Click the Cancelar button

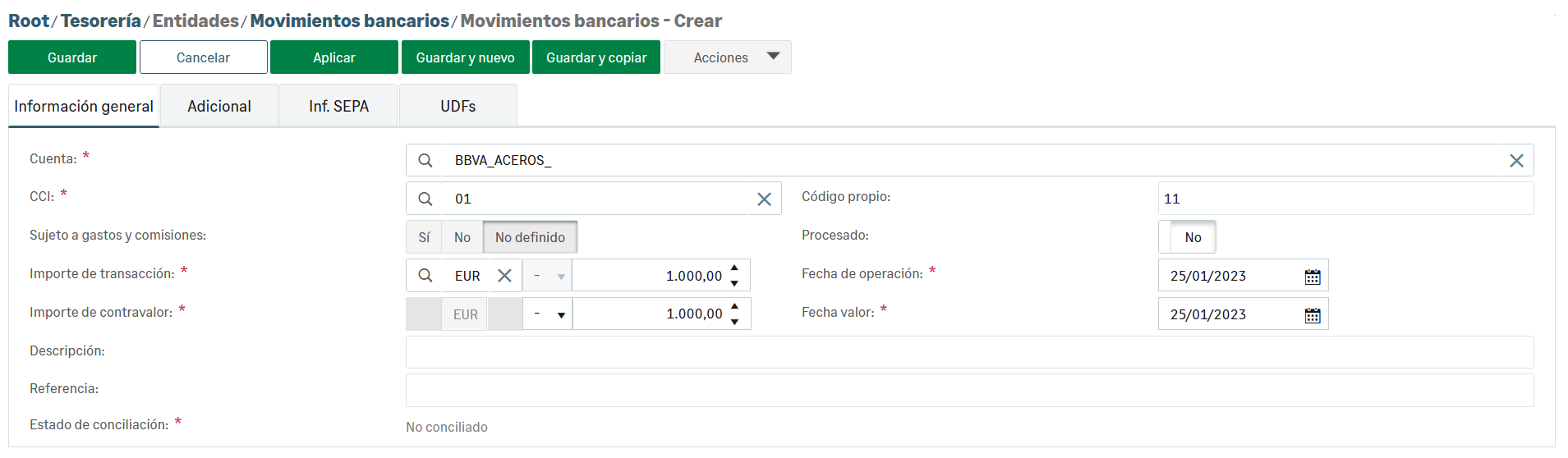[x=203, y=57]
